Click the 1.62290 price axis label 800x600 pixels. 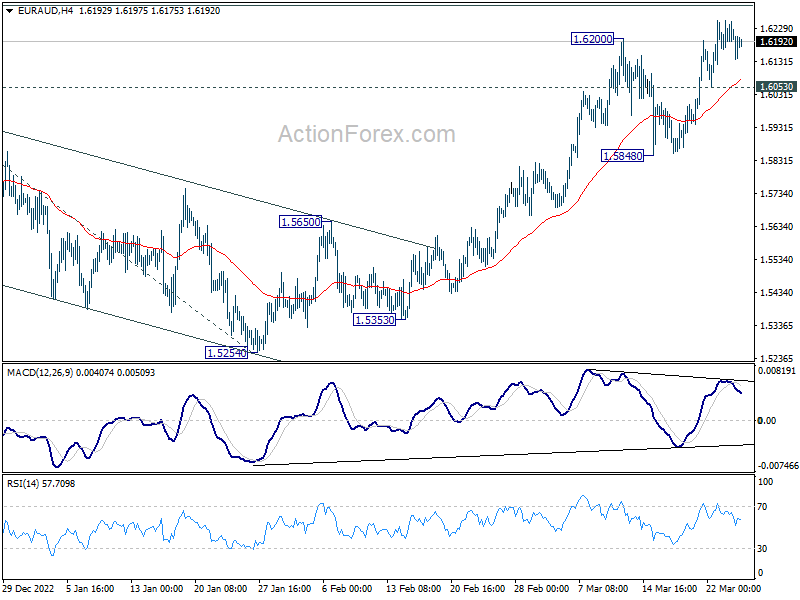pos(777,29)
